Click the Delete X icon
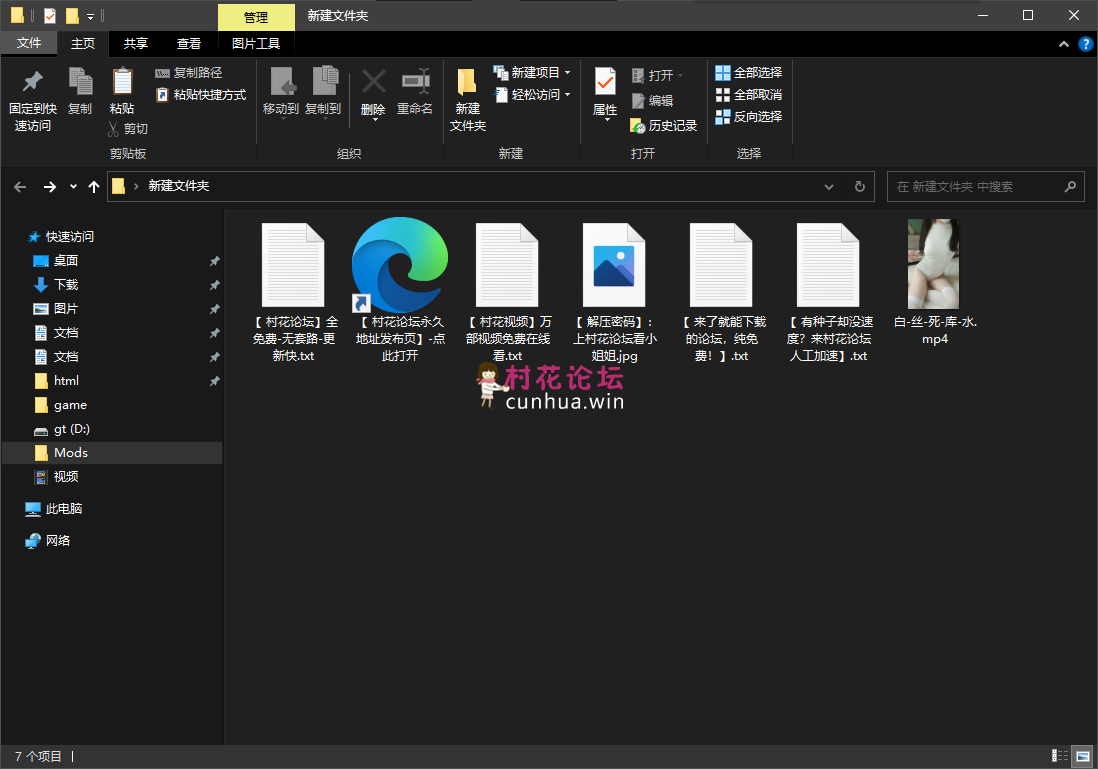1098x769 pixels. tap(373, 82)
